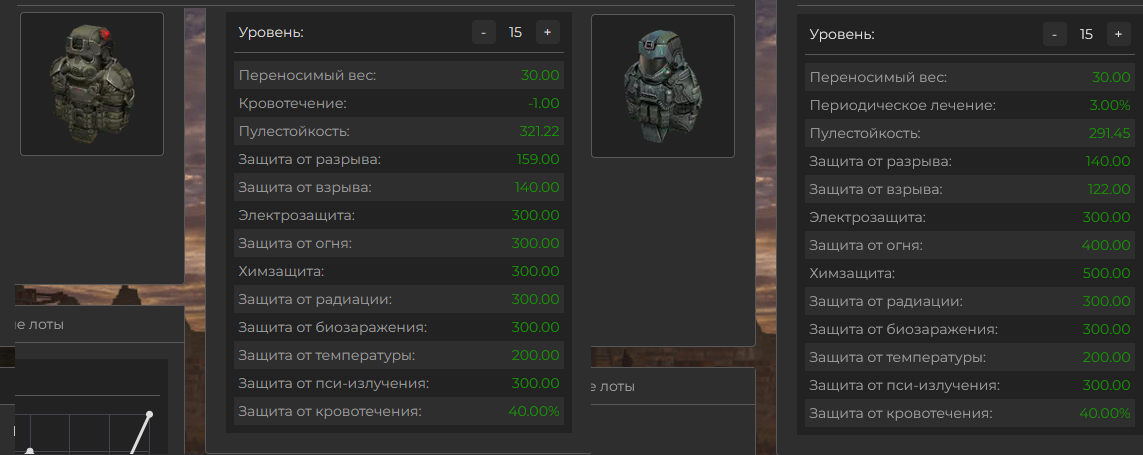
Task: Click the green armor suit thumbnail
Action: (x=92, y=84)
